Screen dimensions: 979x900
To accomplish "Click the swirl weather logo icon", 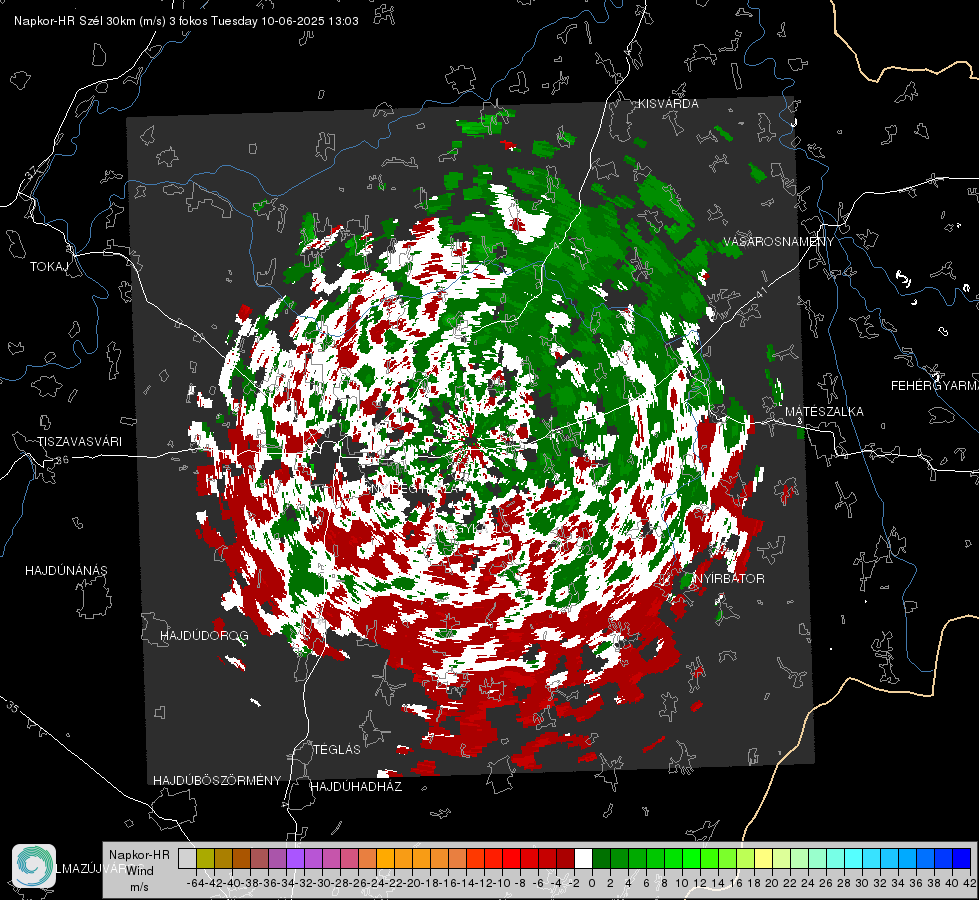I will click(x=34, y=866).
